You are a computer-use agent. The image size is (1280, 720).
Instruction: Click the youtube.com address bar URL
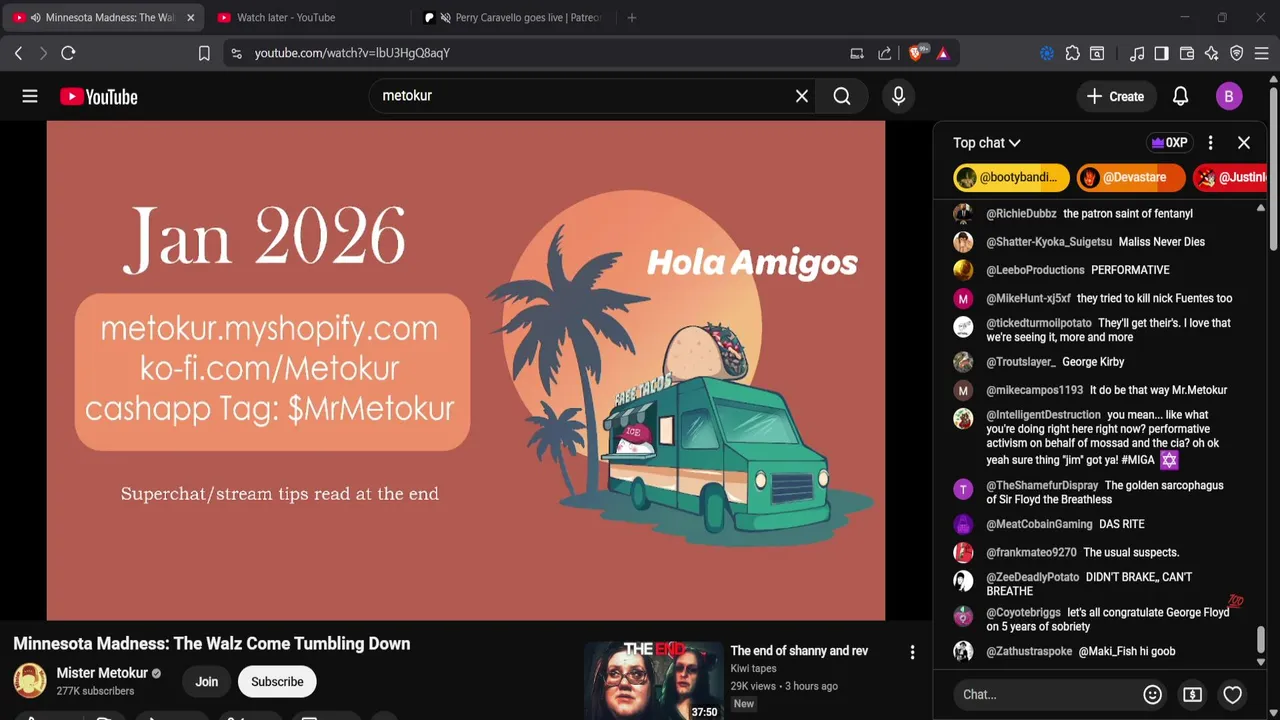tap(352, 53)
